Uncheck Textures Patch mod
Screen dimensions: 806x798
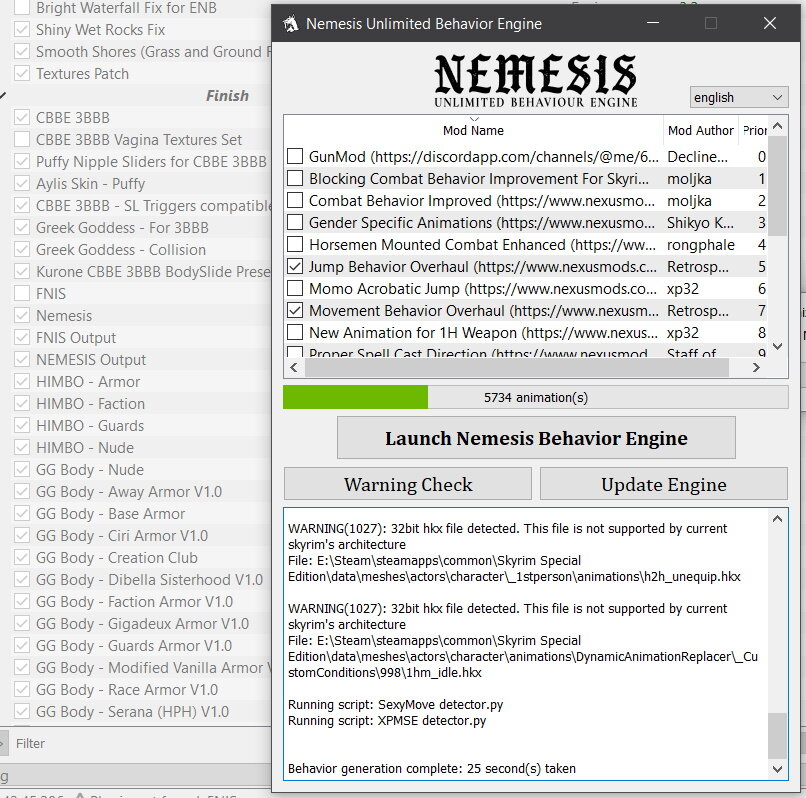[22, 74]
